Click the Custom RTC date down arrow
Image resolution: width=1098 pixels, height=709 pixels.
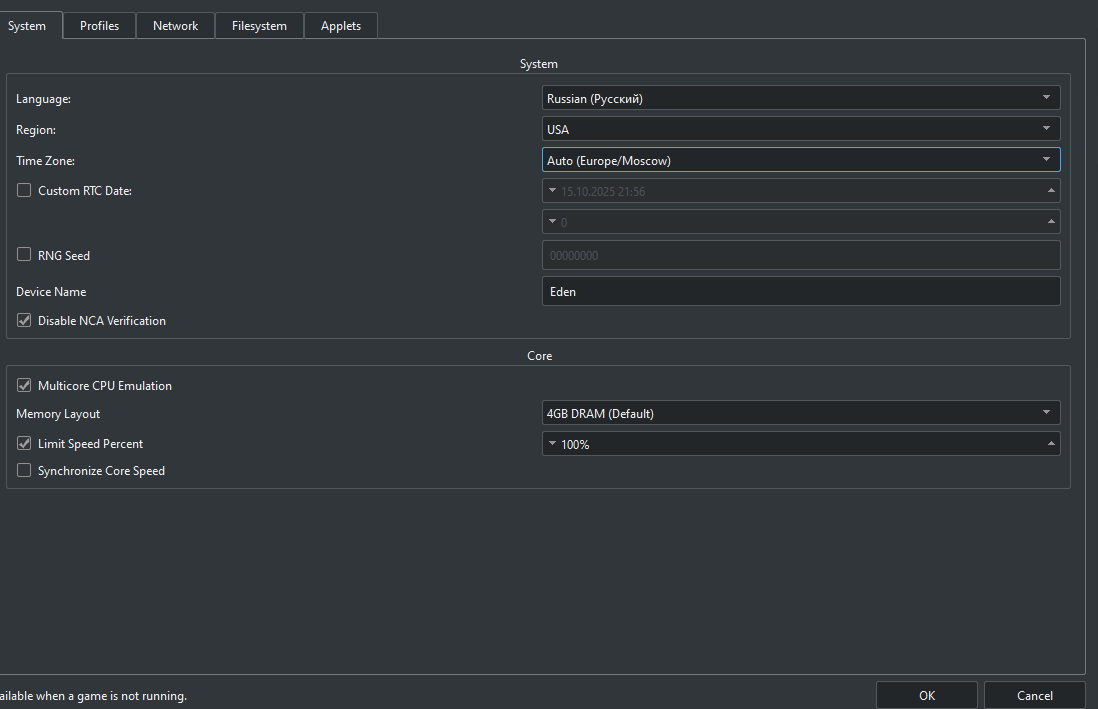[553, 191]
